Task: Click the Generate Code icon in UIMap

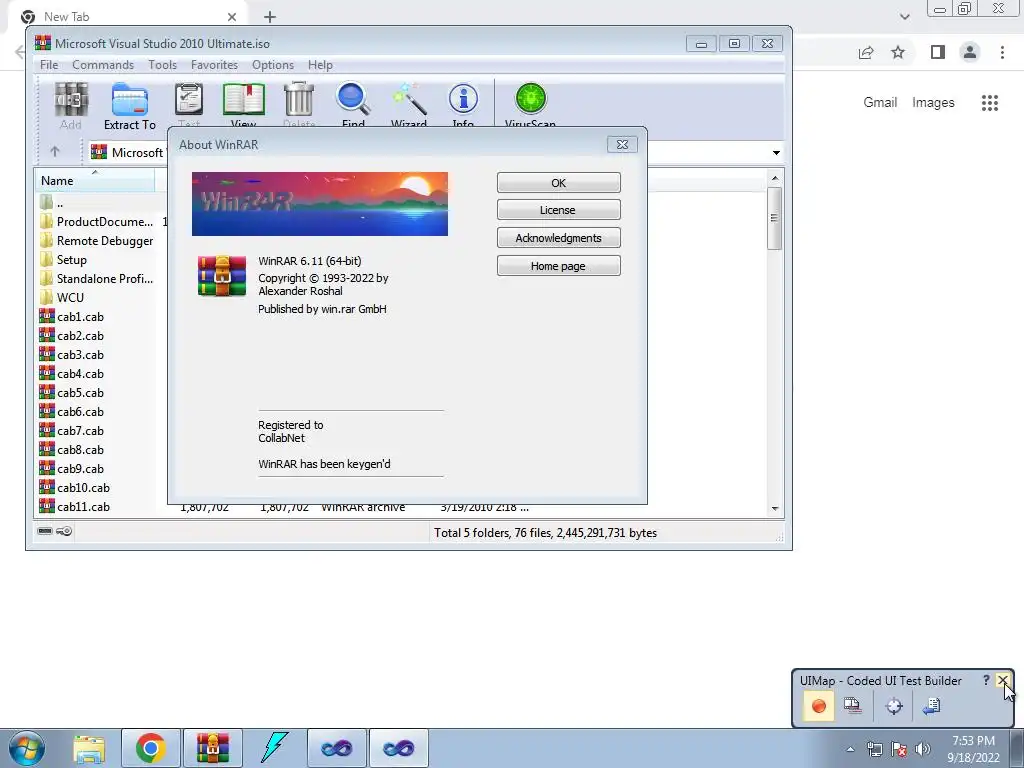Action: point(932,706)
